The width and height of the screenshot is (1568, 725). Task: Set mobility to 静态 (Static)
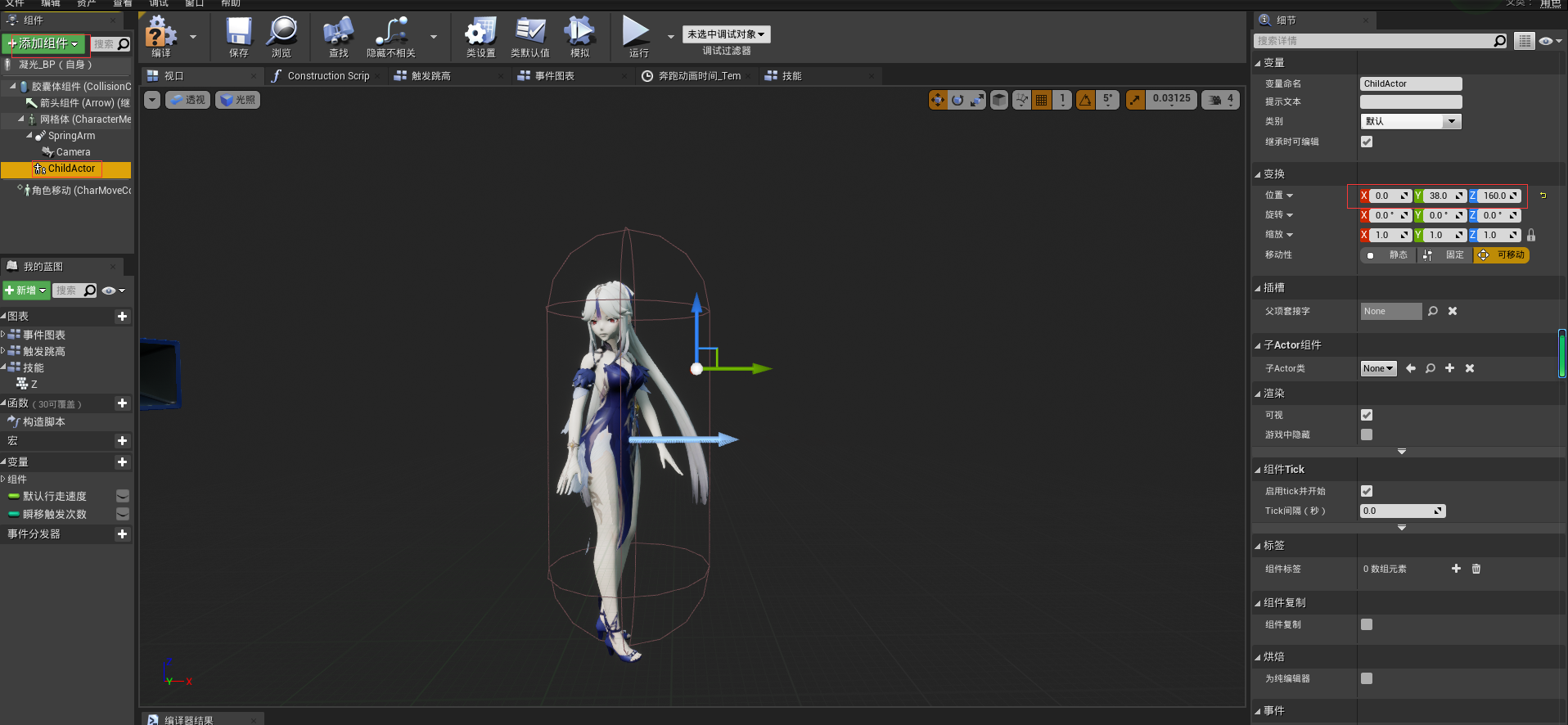click(x=1388, y=255)
